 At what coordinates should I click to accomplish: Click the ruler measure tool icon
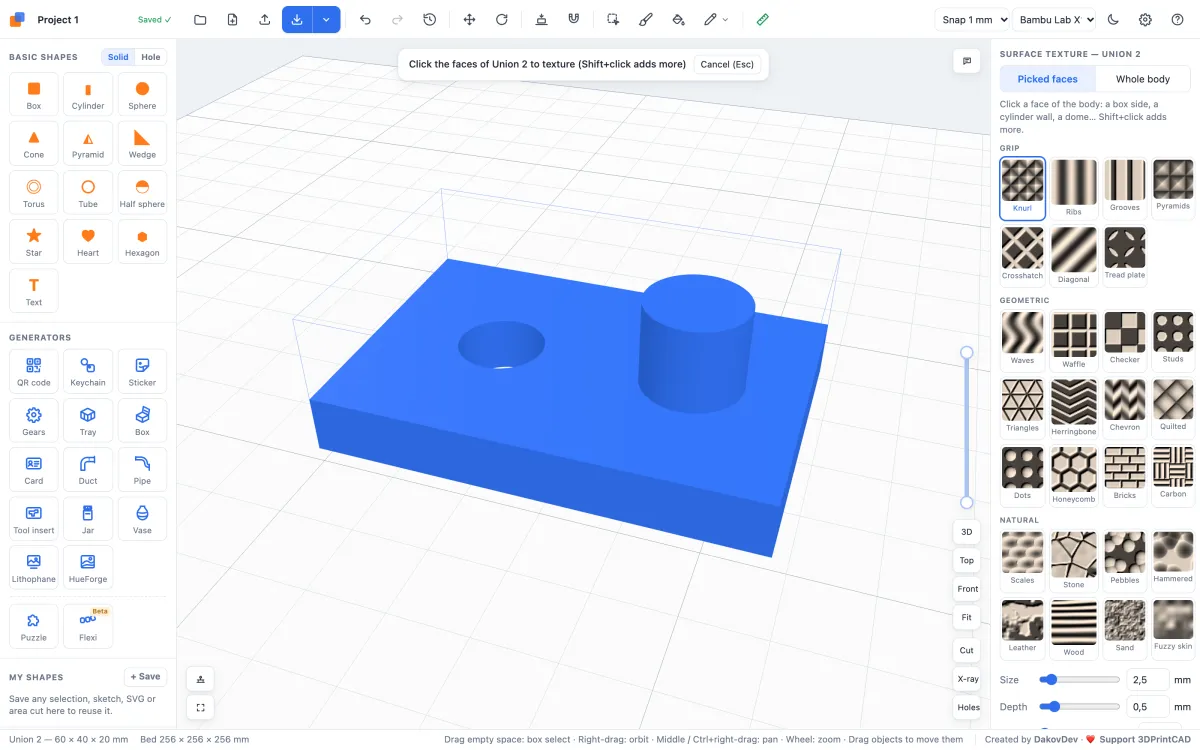tap(763, 19)
